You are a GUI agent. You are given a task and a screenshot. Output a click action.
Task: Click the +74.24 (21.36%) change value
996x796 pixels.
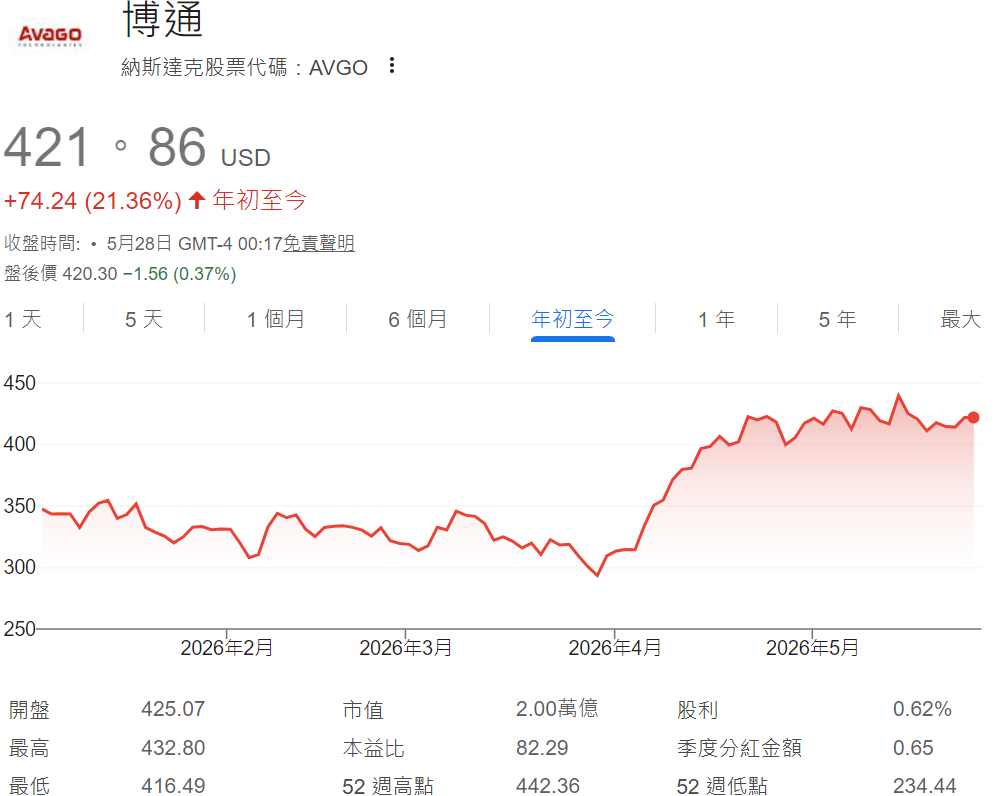tap(93, 201)
